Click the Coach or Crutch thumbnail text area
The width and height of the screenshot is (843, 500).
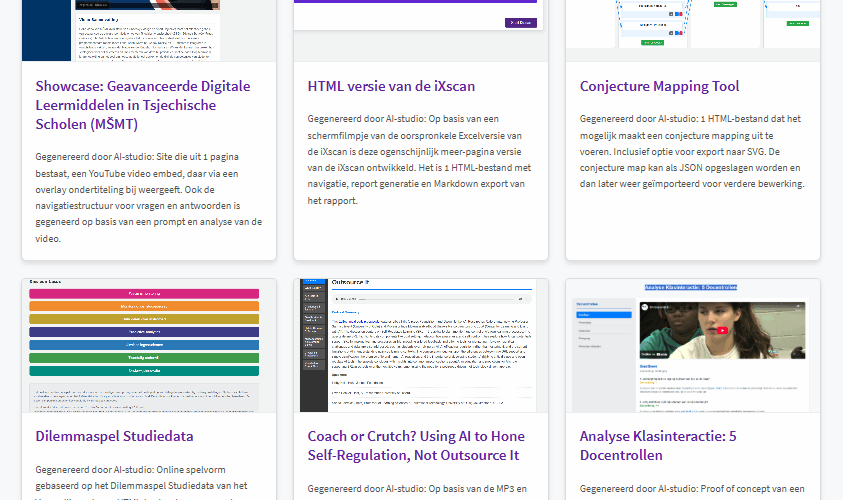click(x=430, y=340)
